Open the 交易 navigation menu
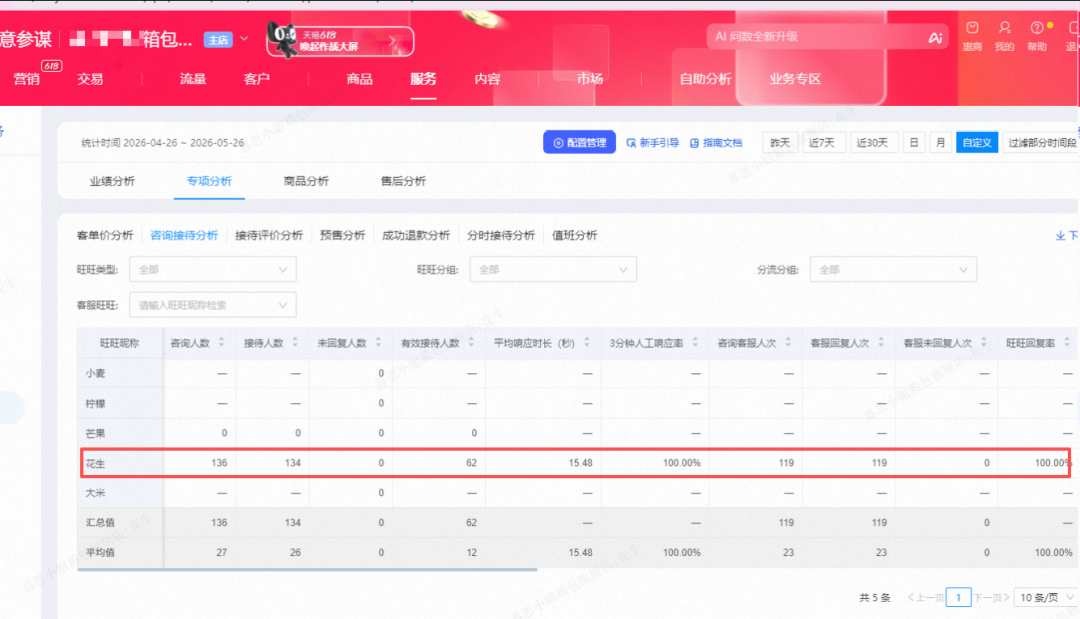 [90, 78]
